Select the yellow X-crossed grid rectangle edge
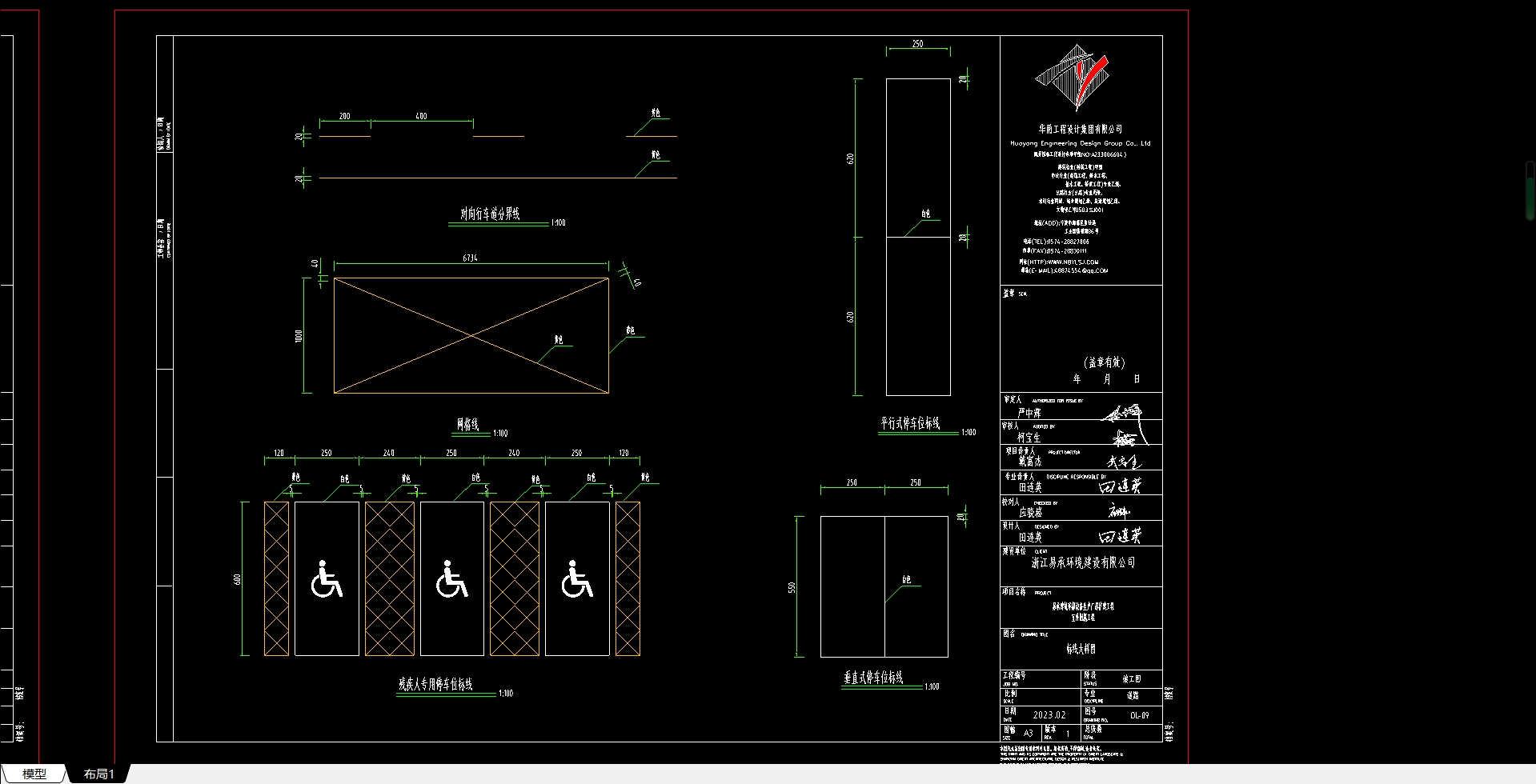This screenshot has width=1536, height=784. 471,278
